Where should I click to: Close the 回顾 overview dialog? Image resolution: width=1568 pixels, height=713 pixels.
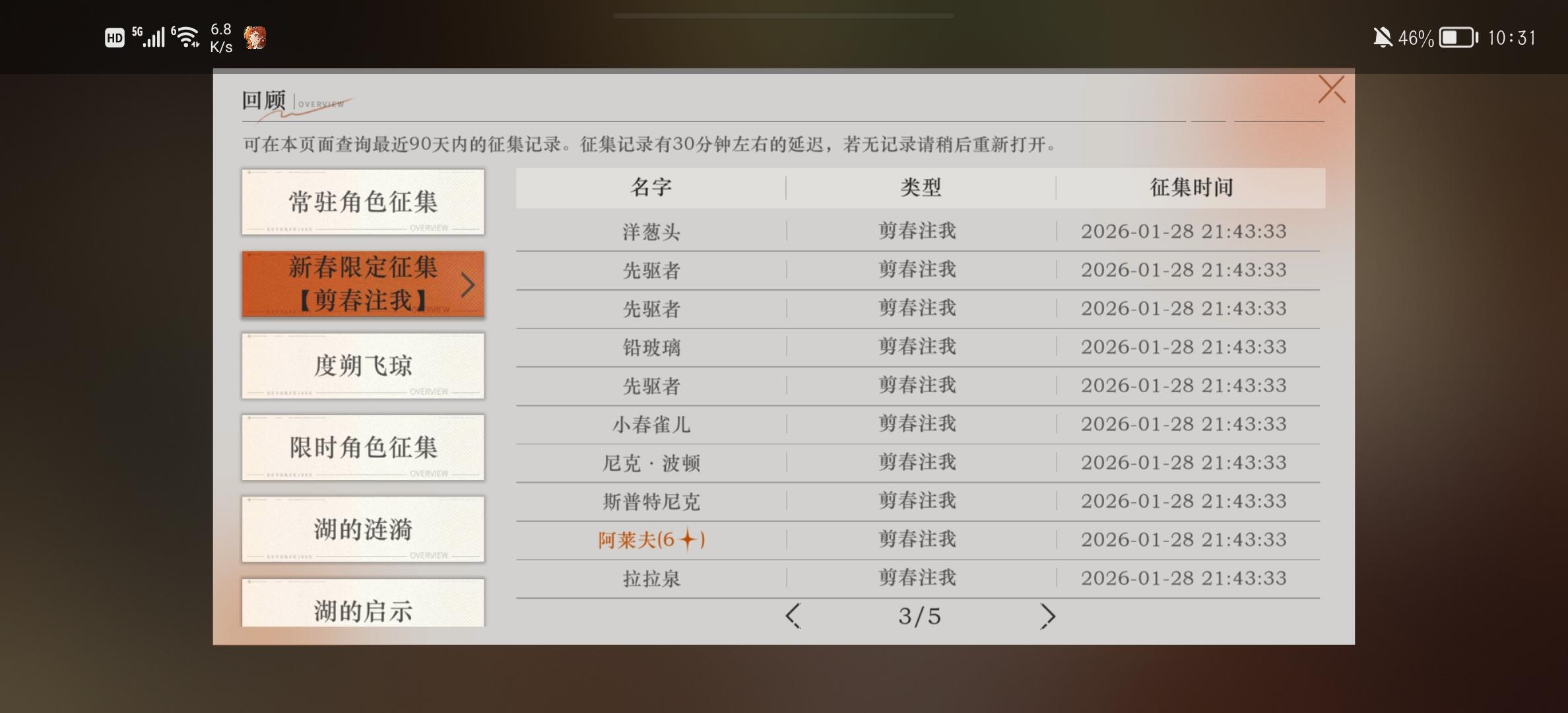[x=1331, y=90]
